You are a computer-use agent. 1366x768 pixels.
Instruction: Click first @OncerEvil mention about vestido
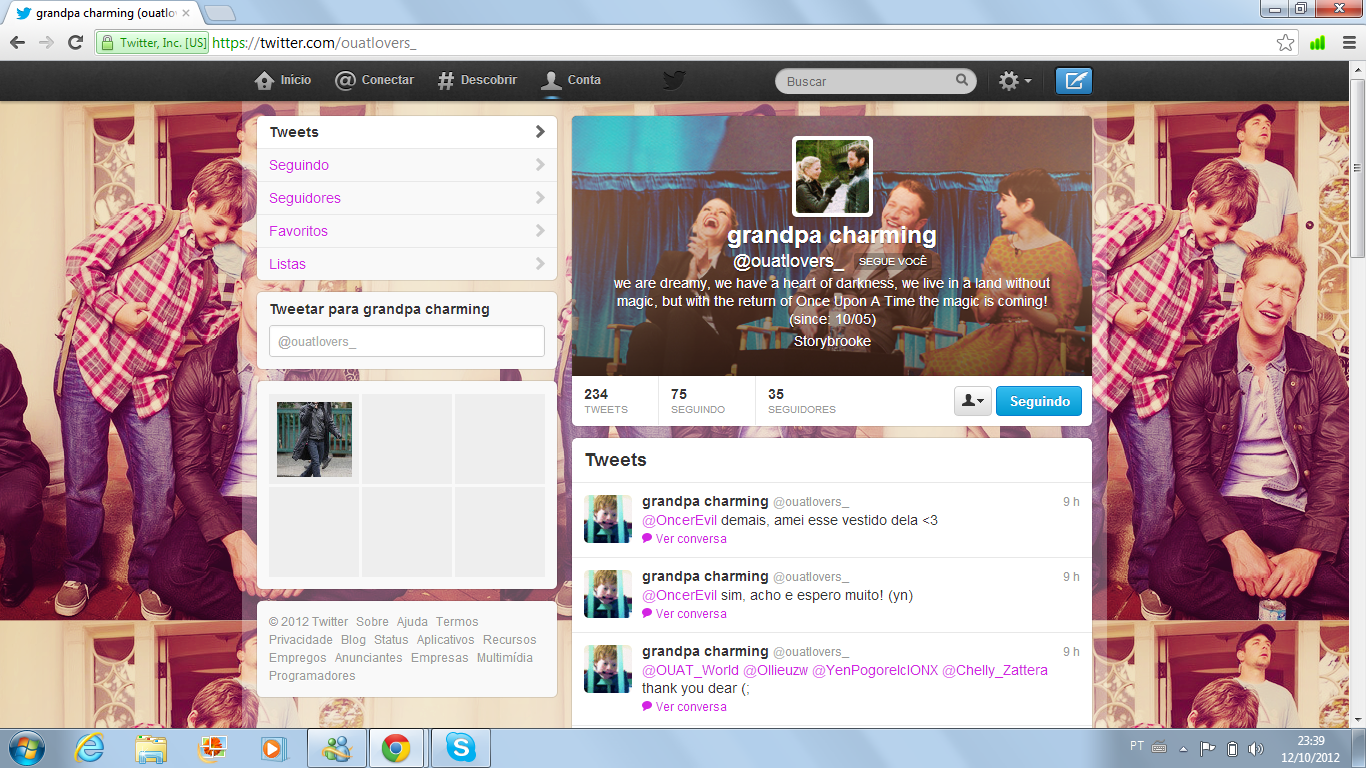tap(679, 520)
